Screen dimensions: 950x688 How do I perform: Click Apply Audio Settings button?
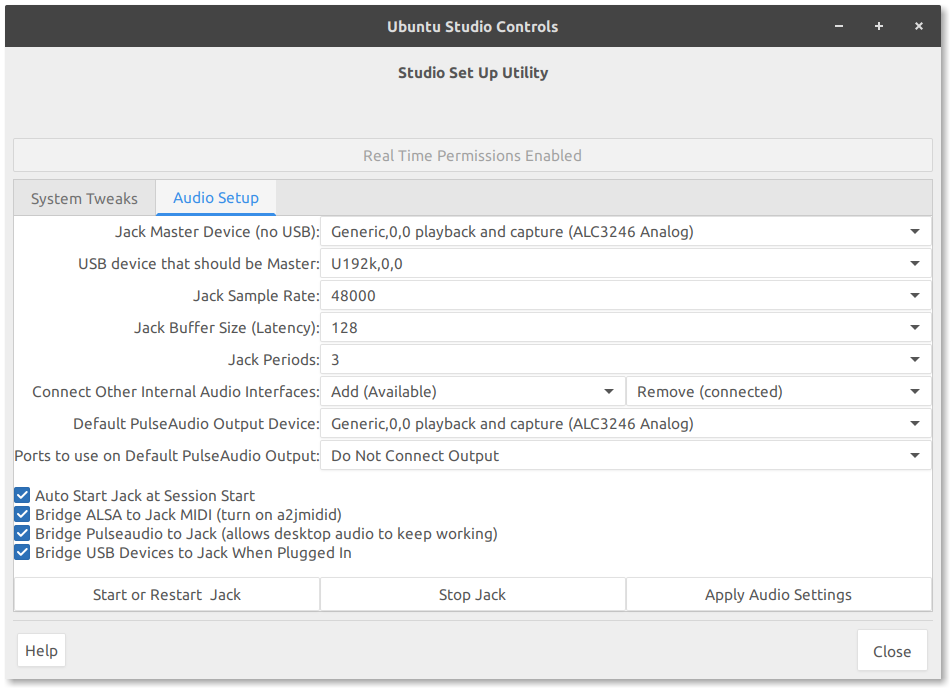(778, 594)
